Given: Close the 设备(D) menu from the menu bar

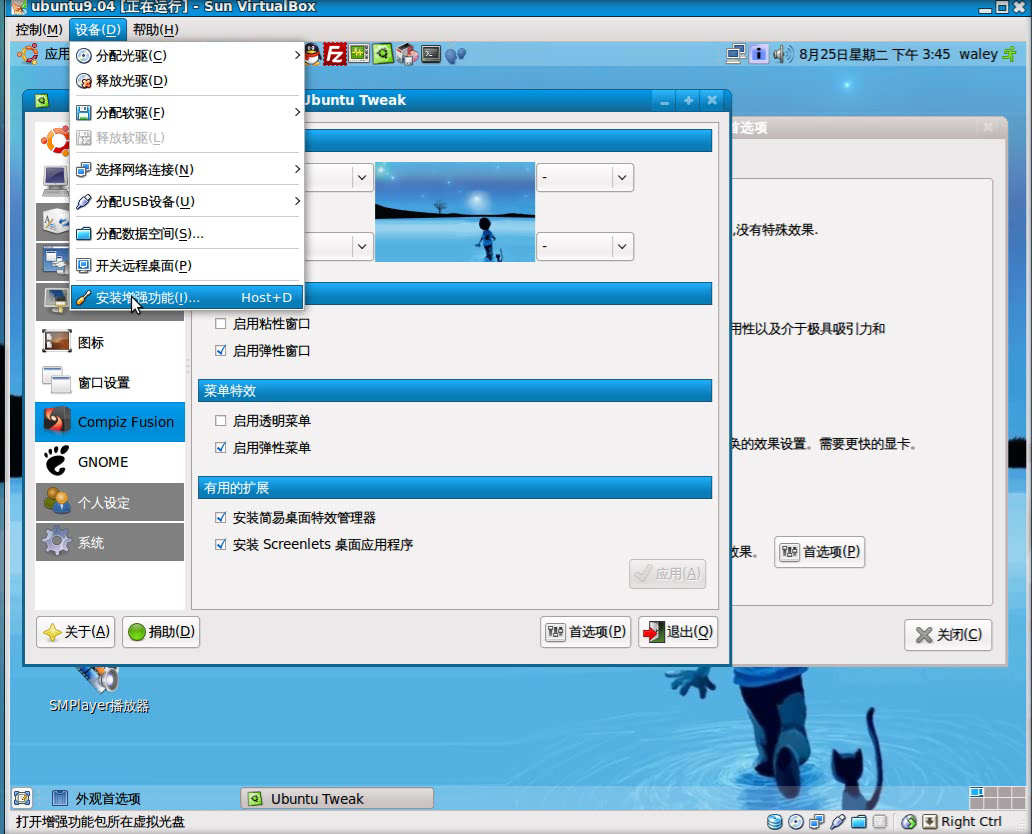Looking at the screenshot, I should coord(97,30).
